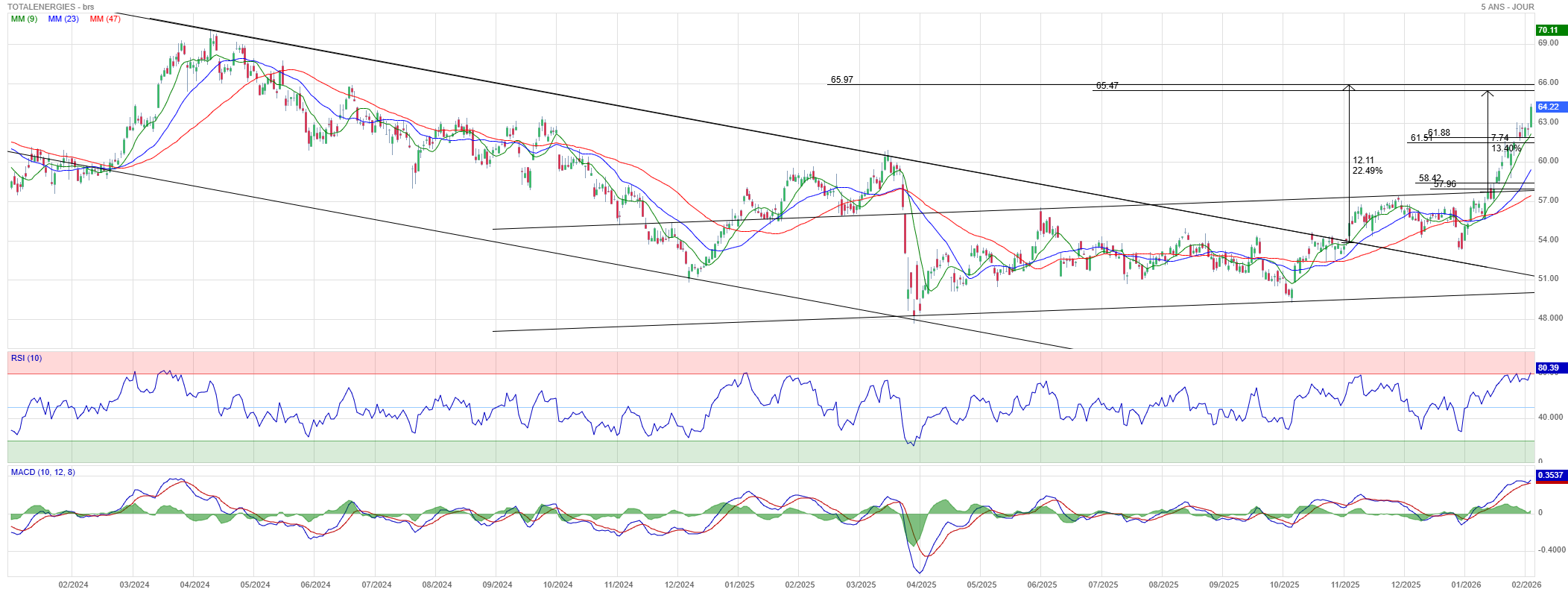Click the 13.40% measurement annotation

pos(1505,148)
